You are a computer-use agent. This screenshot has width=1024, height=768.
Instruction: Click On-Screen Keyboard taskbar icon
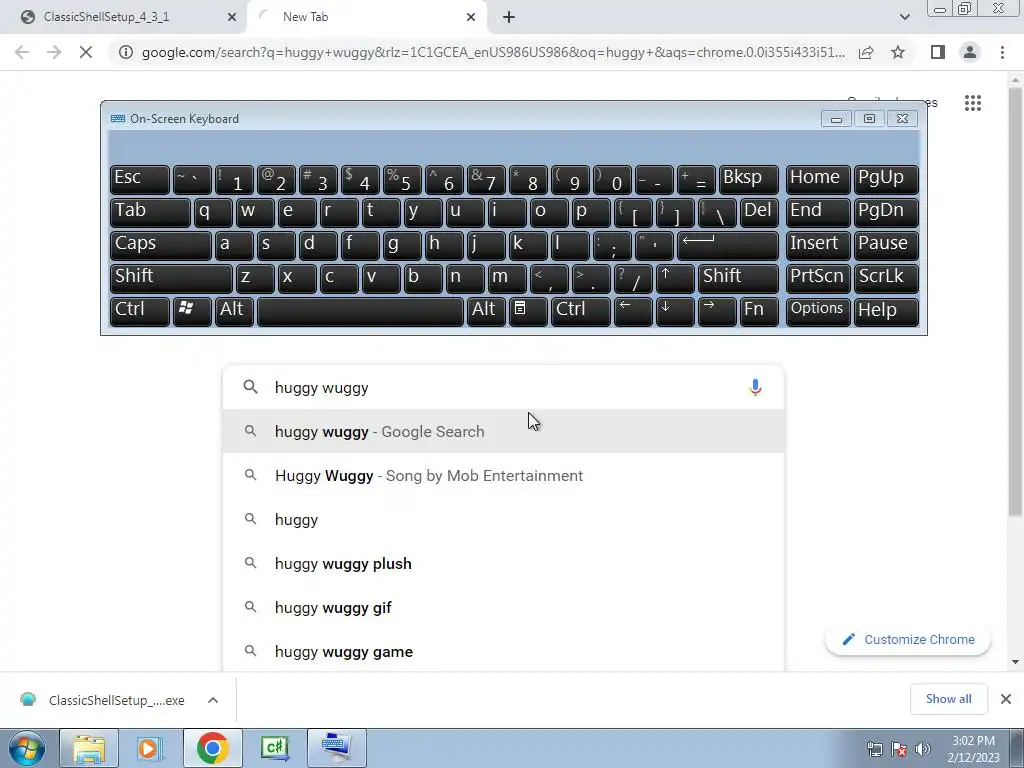coord(336,748)
